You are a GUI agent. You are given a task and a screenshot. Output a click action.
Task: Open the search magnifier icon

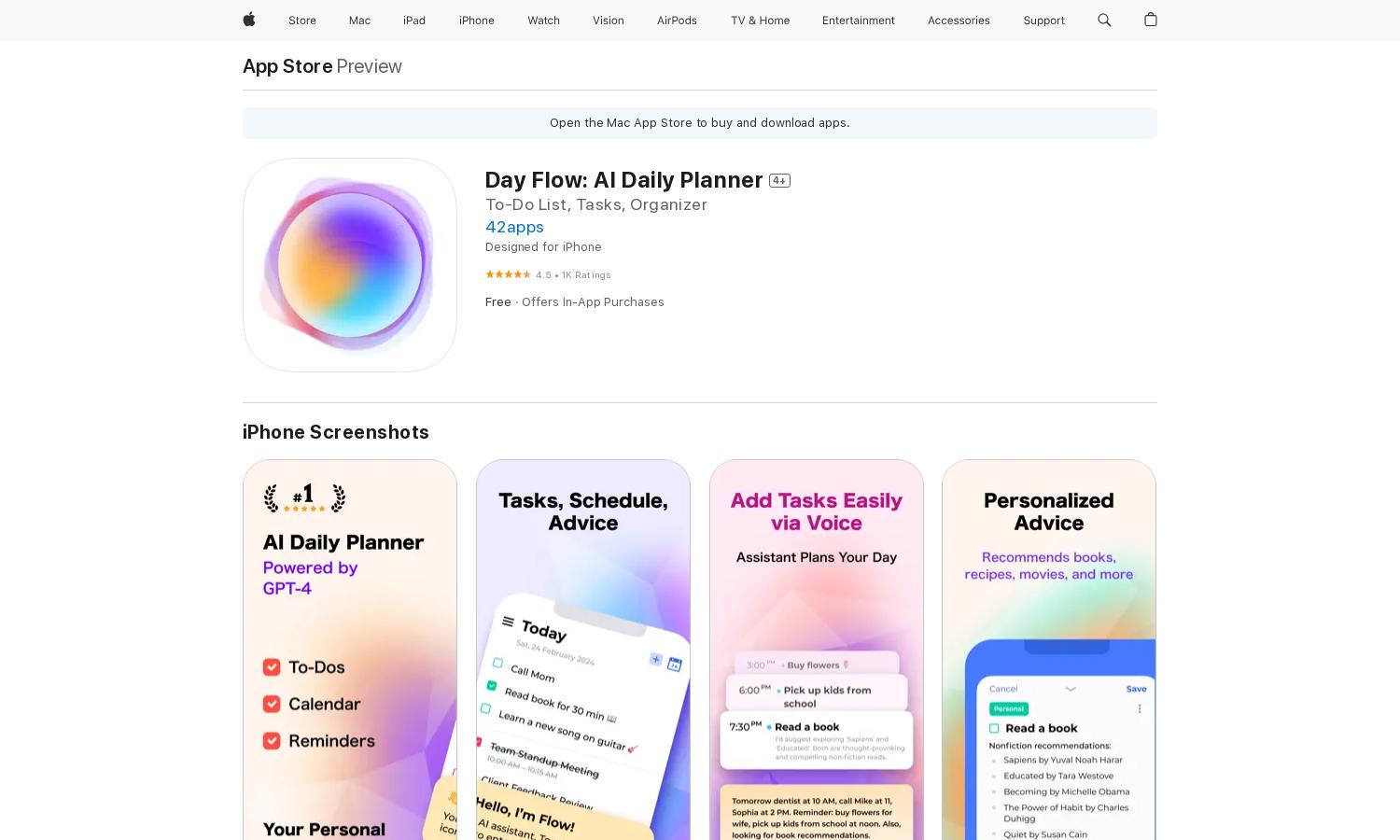(1104, 20)
